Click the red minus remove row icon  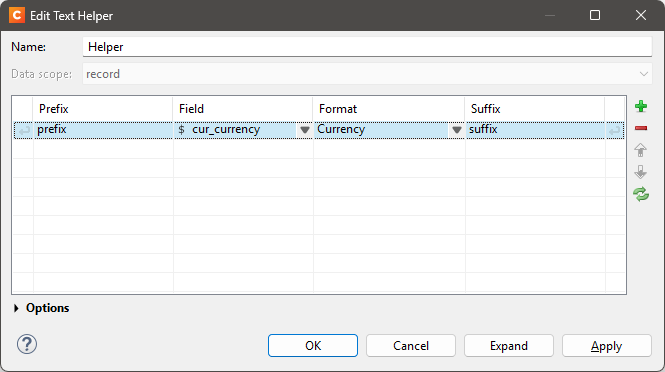click(x=641, y=128)
